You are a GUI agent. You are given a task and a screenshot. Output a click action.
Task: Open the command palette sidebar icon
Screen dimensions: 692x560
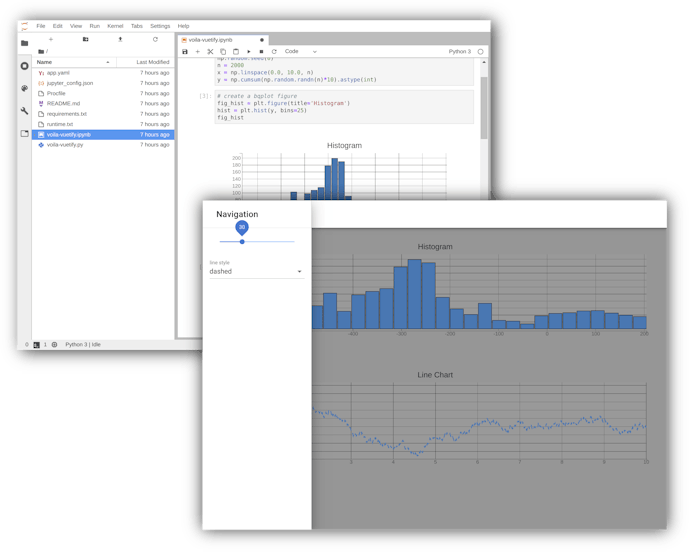pyautogui.click(x=25, y=88)
